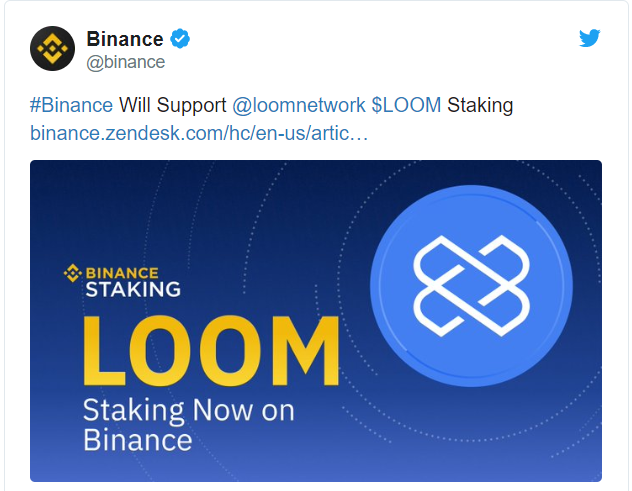Open the @loomnetwork mention
The image size is (632, 491).
click(298, 106)
